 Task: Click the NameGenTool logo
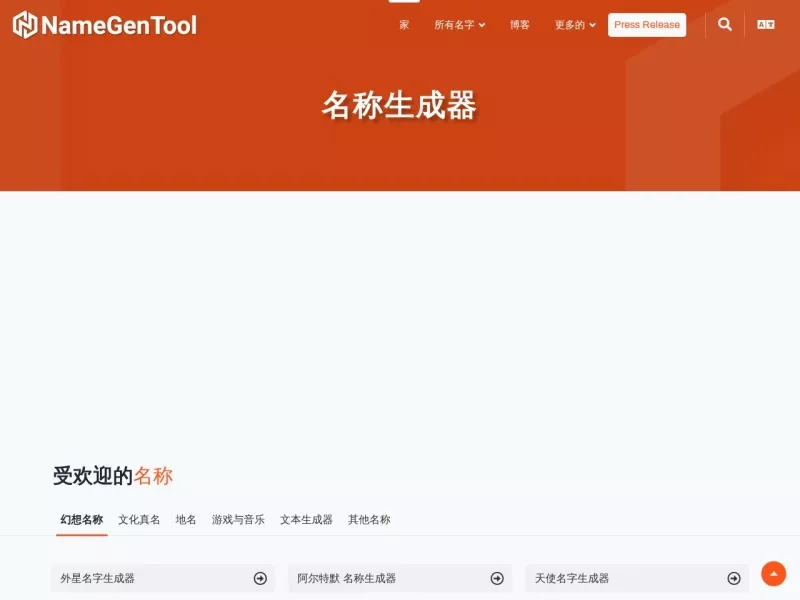tap(105, 25)
